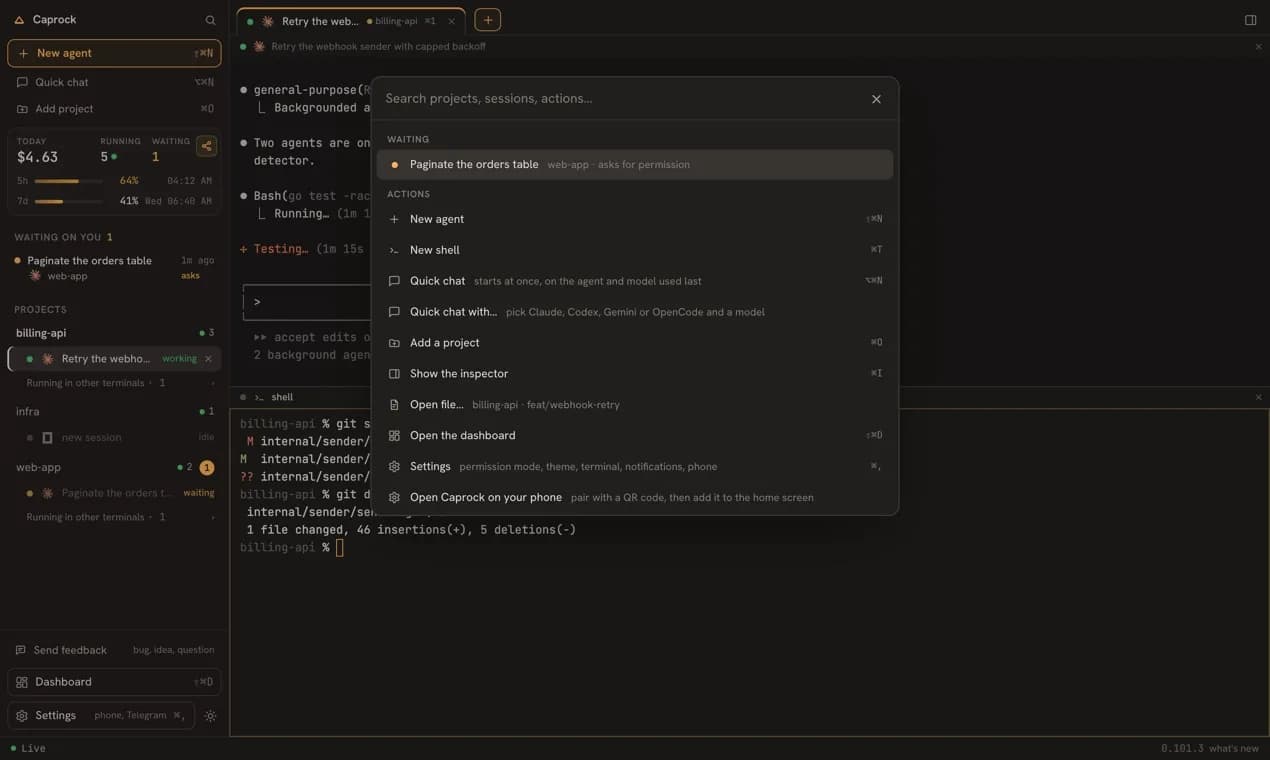The image size is (1270, 760).
Task: Toggle the light/dark theme sun icon
Action: [210, 716]
